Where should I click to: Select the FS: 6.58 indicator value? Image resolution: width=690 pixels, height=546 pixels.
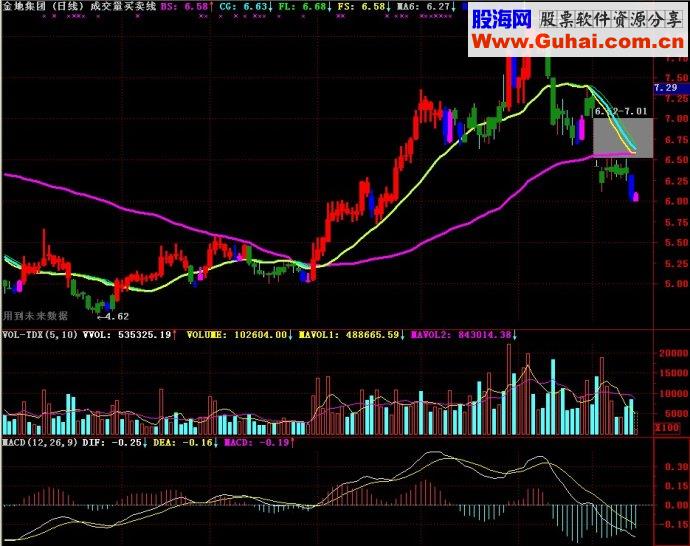[361, 7]
